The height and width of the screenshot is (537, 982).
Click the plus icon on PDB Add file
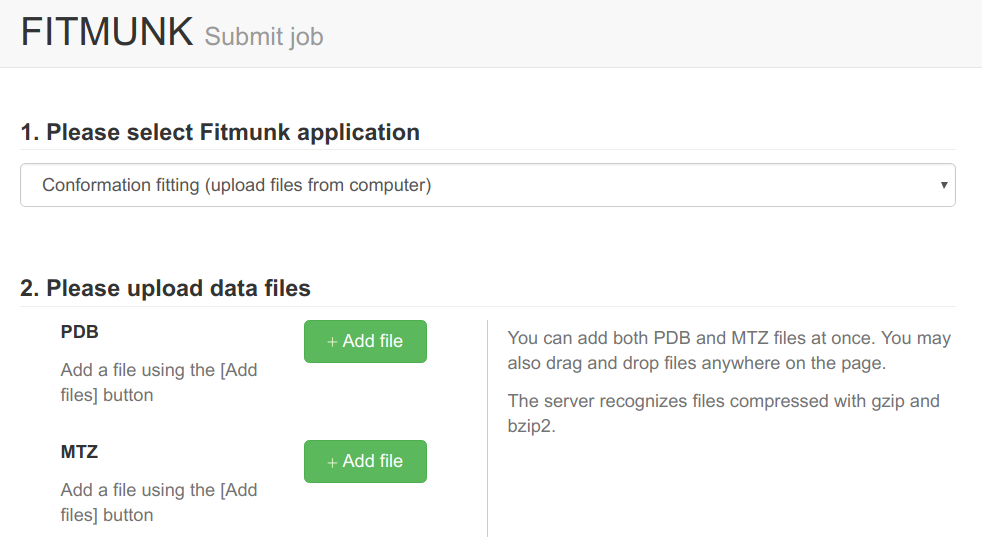tap(333, 342)
